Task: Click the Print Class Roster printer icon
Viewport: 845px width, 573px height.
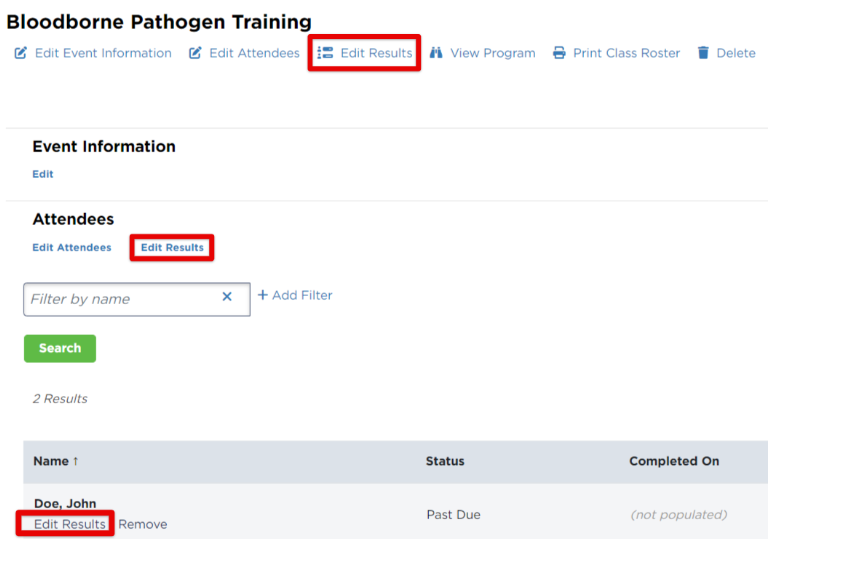Action: [x=559, y=53]
